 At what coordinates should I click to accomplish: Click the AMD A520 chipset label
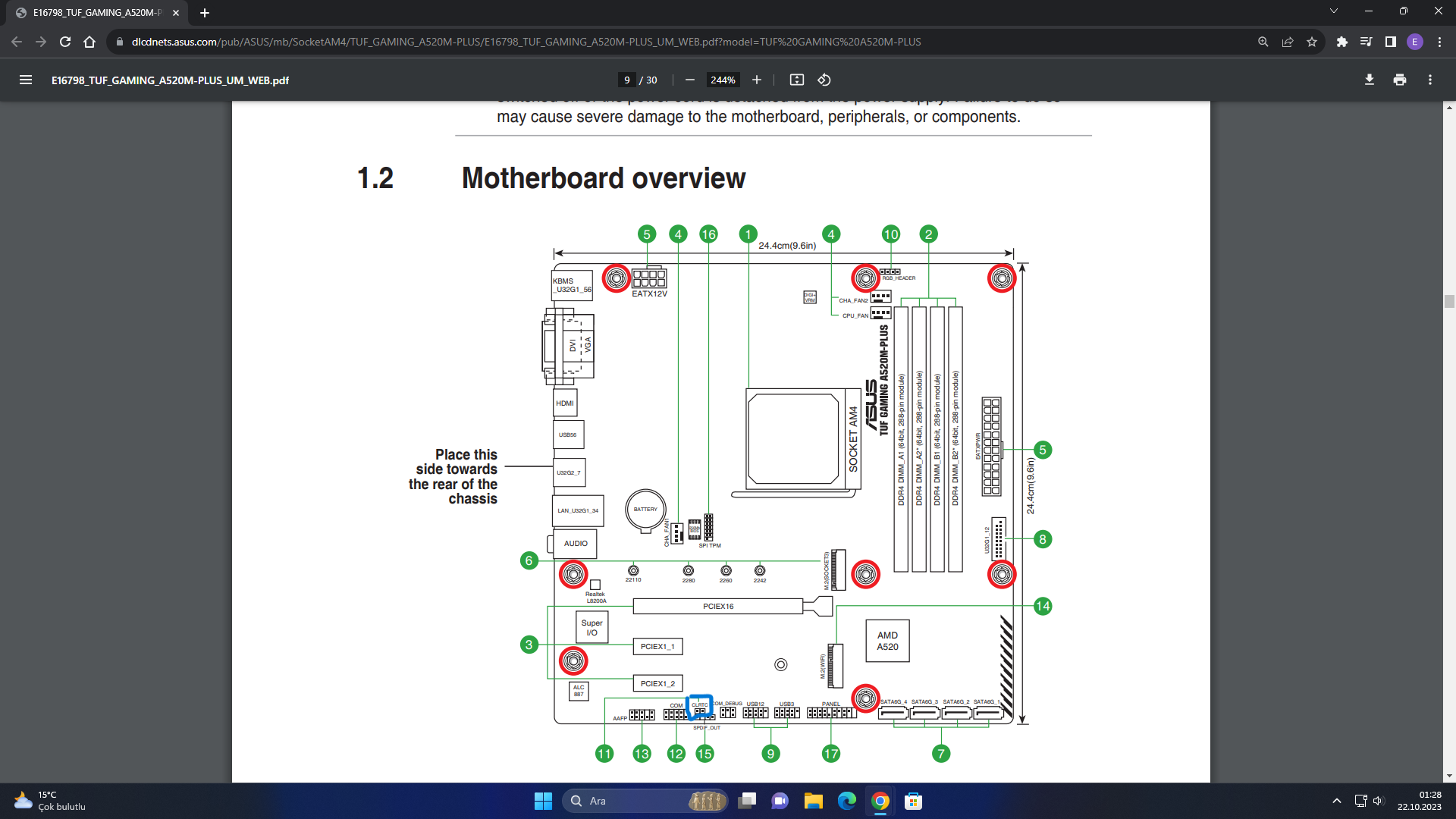[887, 641]
